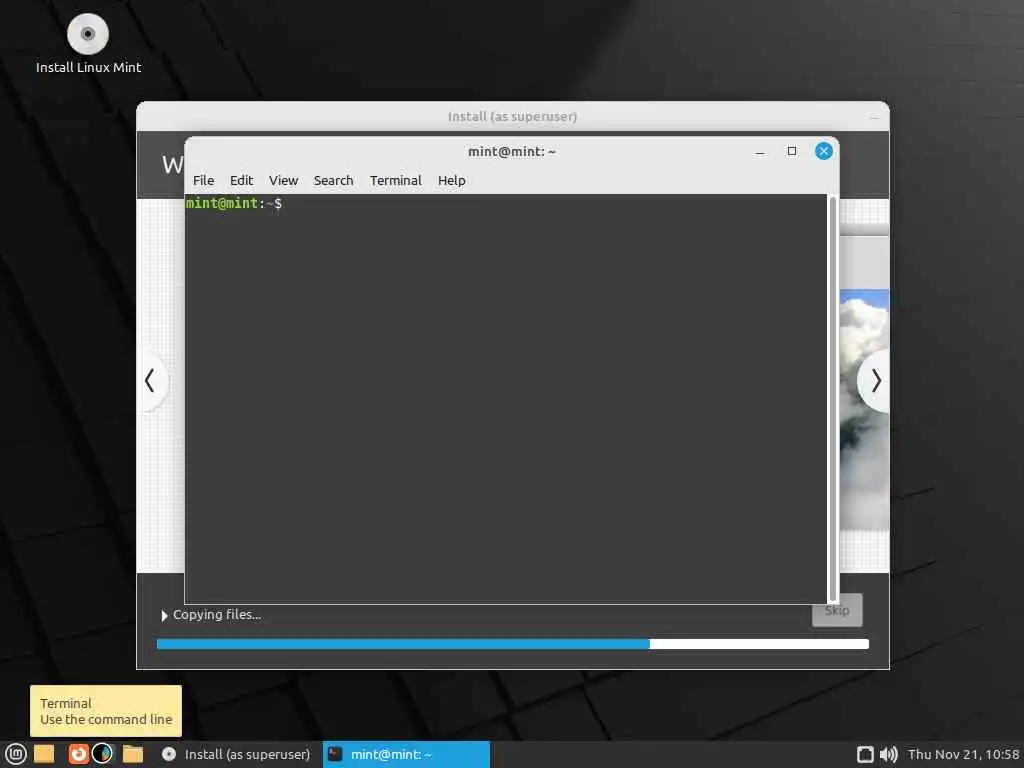Expand the Copying files details triangle
Image resolution: width=1024 pixels, height=768 pixels.
pyautogui.click(x=164, y=615)
